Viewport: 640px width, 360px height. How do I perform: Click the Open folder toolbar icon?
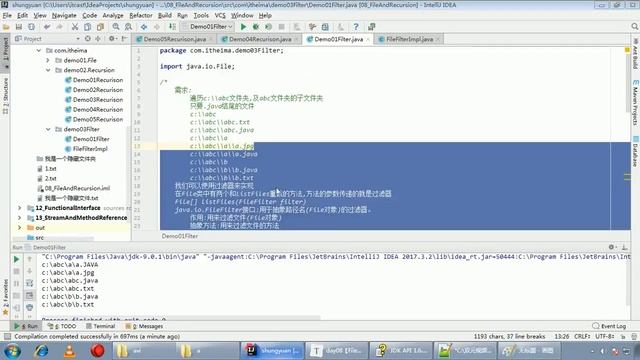(6, 27)
